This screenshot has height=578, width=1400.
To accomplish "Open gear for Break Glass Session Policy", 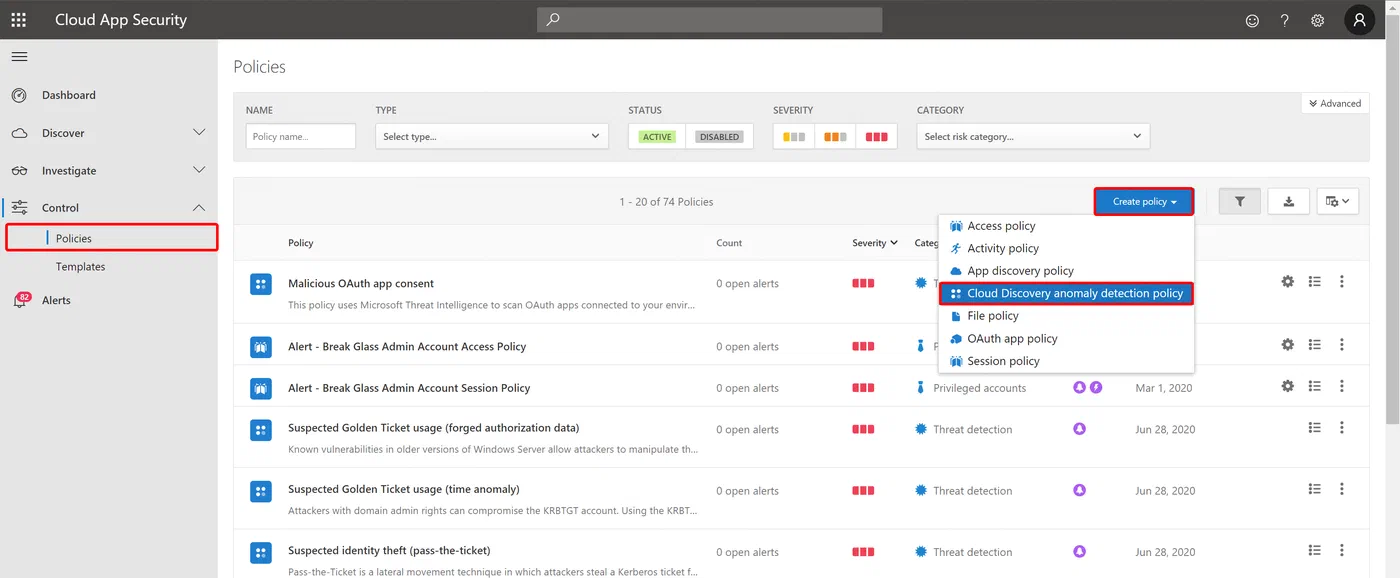I will pos(1288,386).
